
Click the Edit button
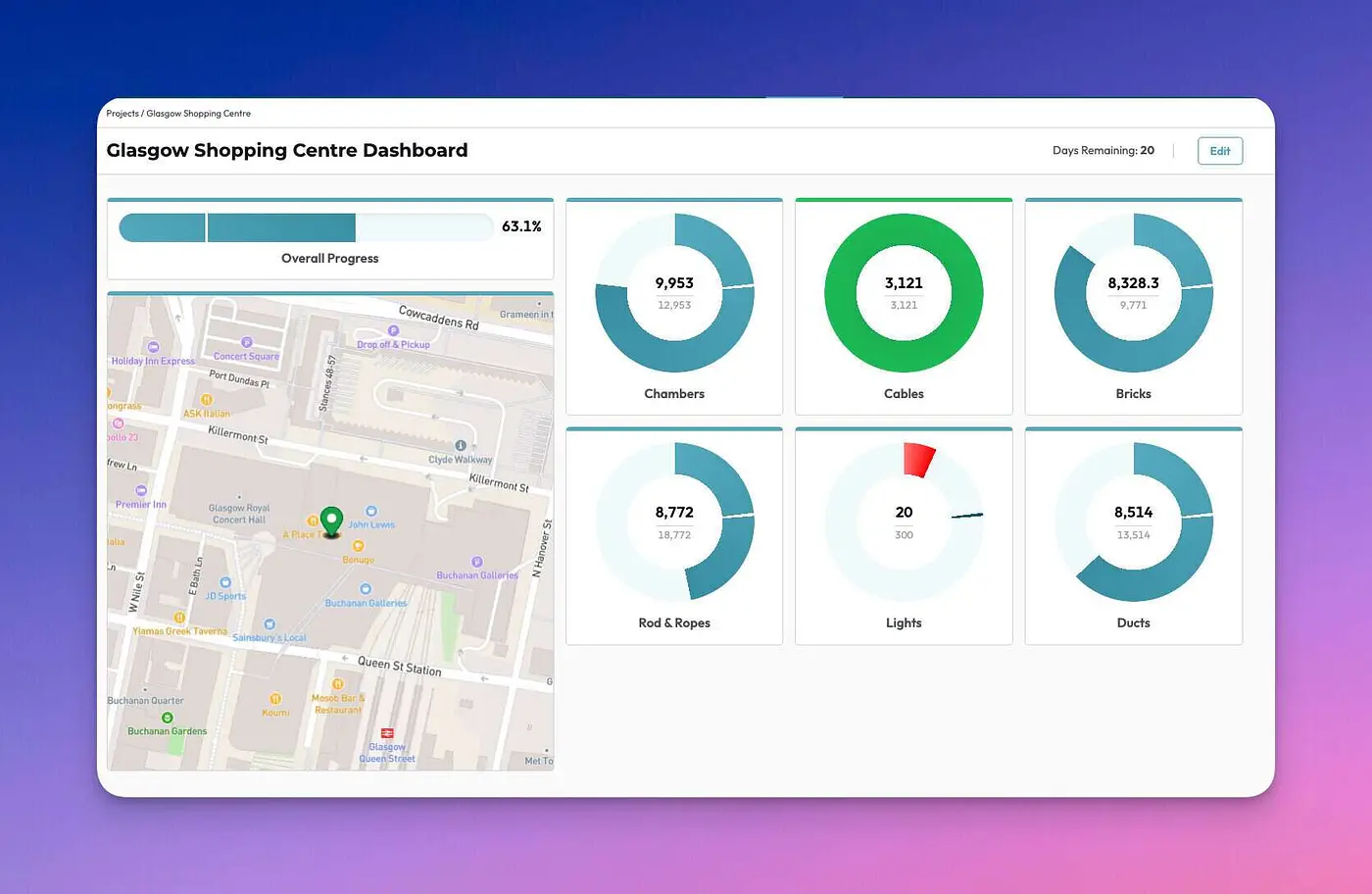point(1219,150)
